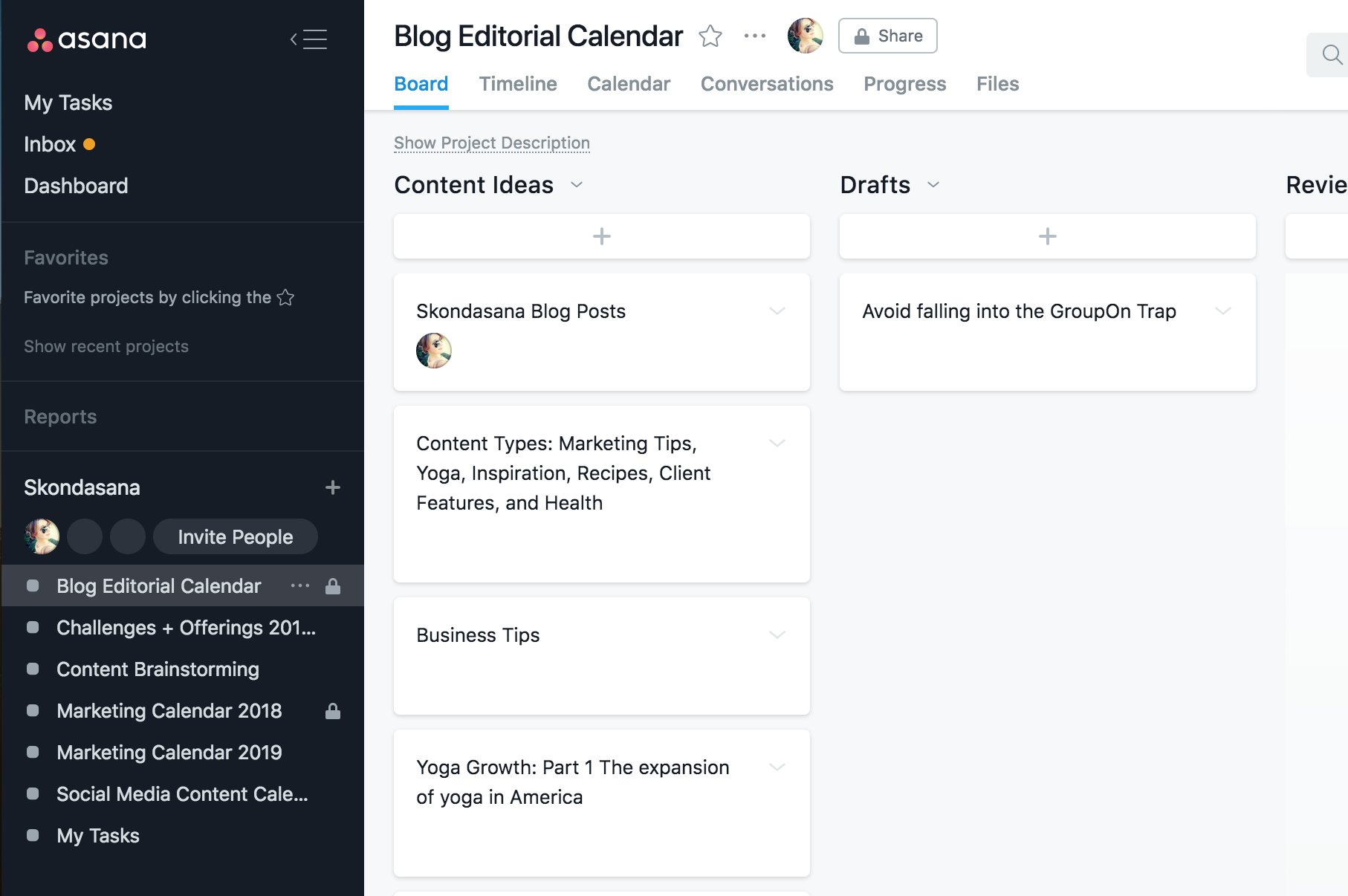Collapse the sidebar with the hamburger icon
The width and height of the screenshot is (1348, 896).
click(x=309, y=39)
